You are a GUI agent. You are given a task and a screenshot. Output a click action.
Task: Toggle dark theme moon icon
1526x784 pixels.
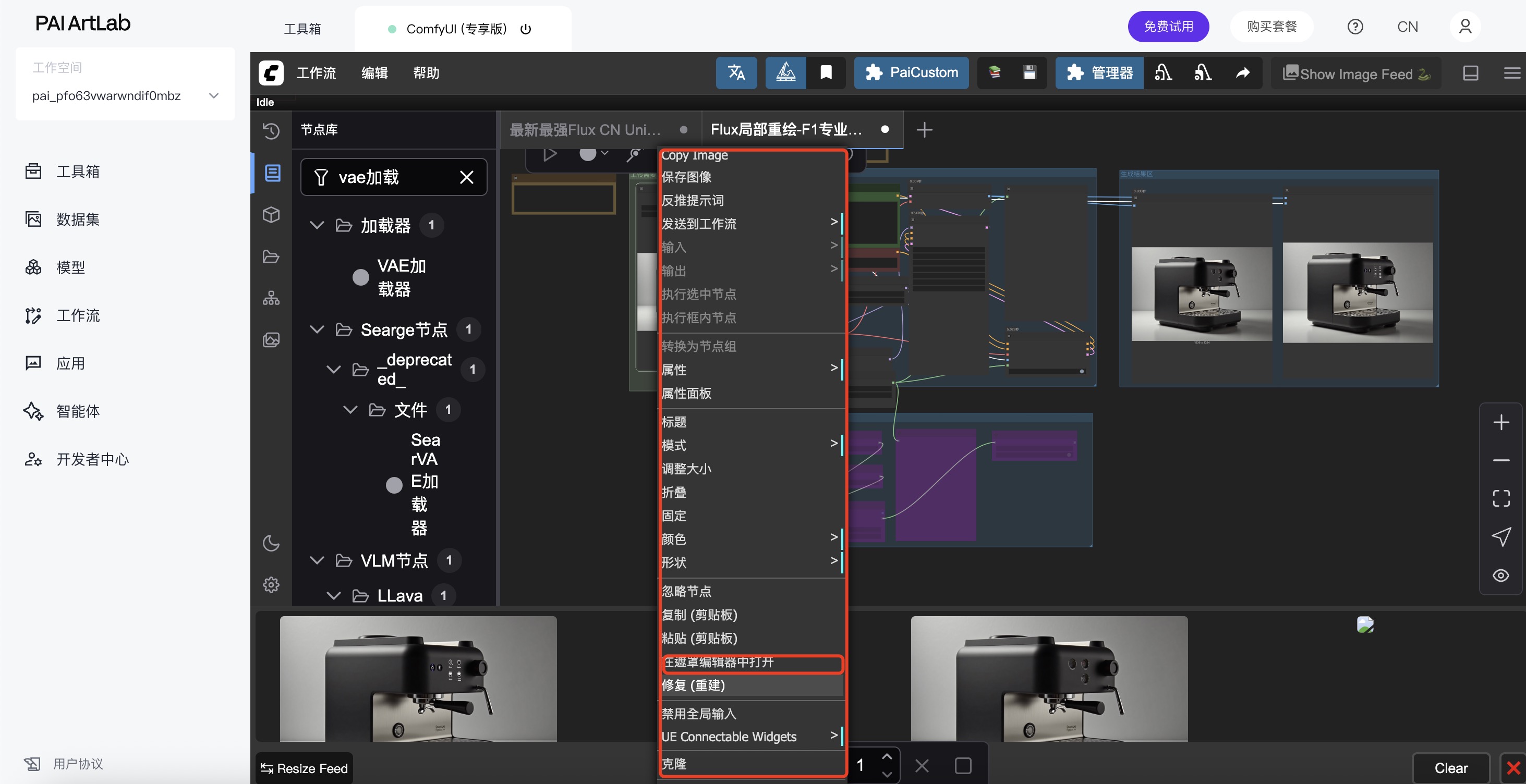(271, 543)
